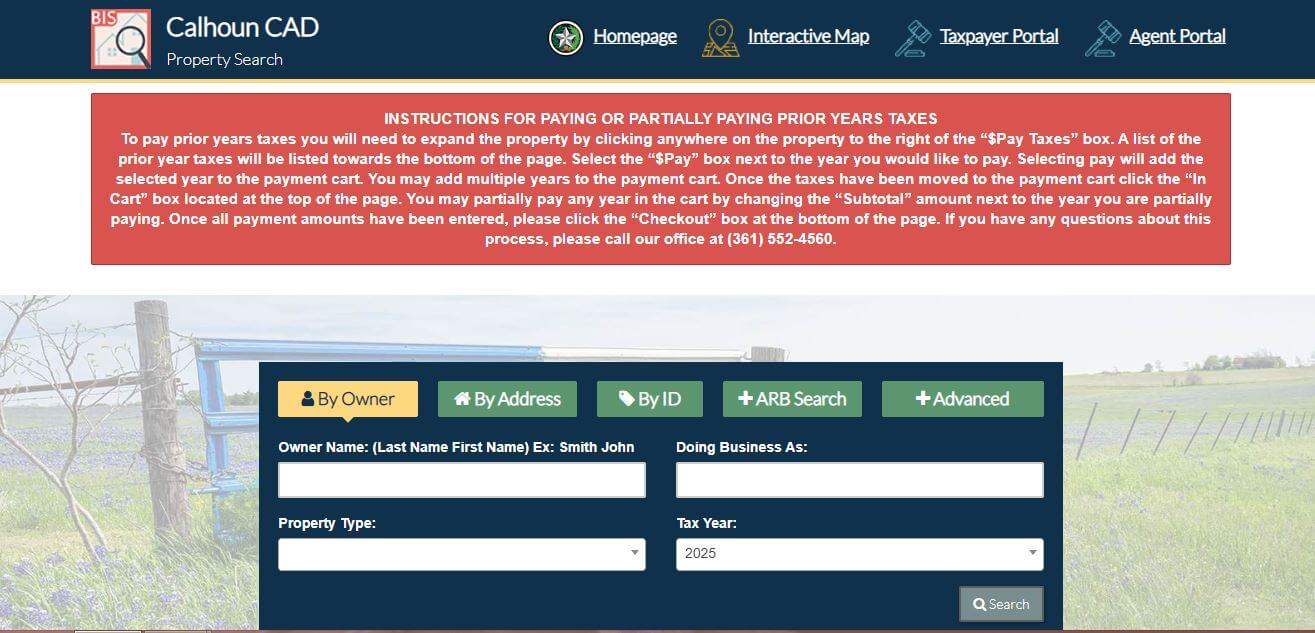The image size is (1315, 633).
Task: Click into the Doing Business As field
Action: click(x=859, y=480)
